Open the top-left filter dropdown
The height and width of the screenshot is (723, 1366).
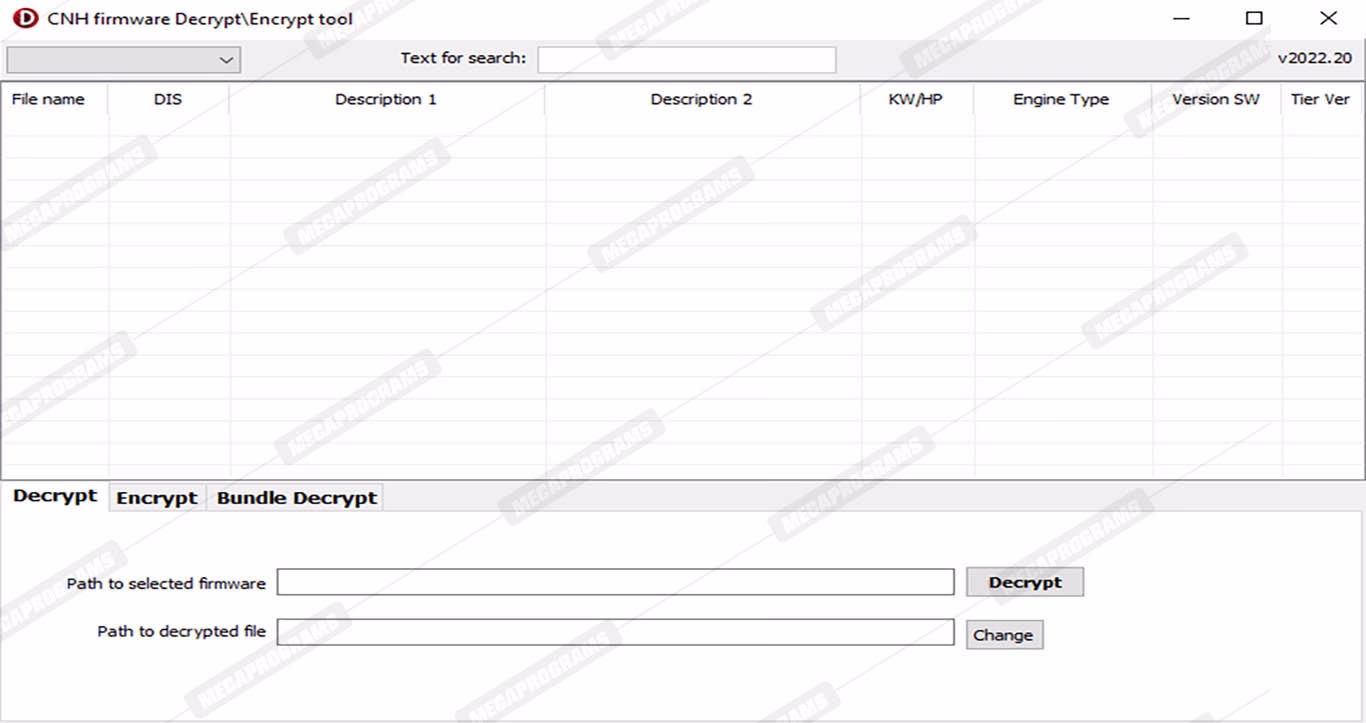click(x=124, y=60)
